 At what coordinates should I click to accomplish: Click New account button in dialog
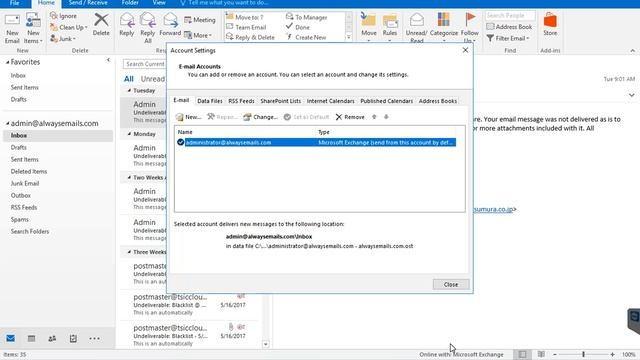click(x=188, y=117)
